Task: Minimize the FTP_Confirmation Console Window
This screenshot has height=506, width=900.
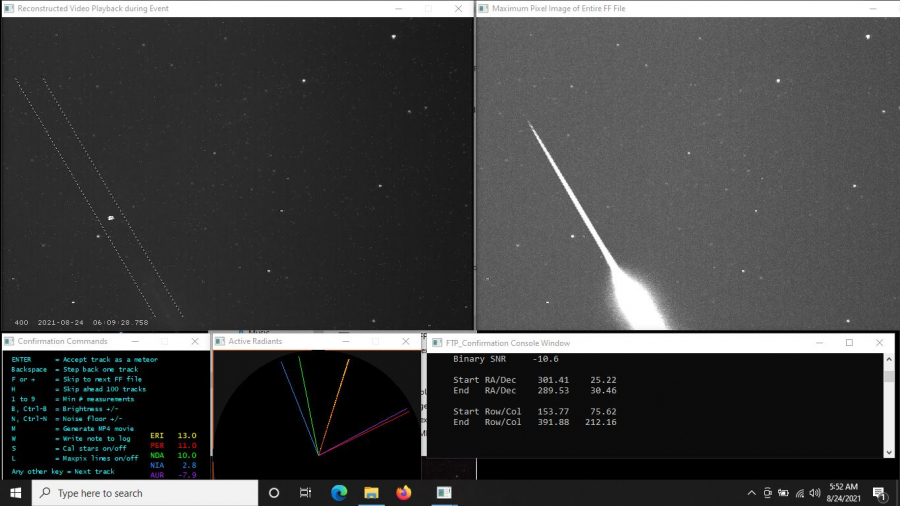Action: (x=820, y=343)
